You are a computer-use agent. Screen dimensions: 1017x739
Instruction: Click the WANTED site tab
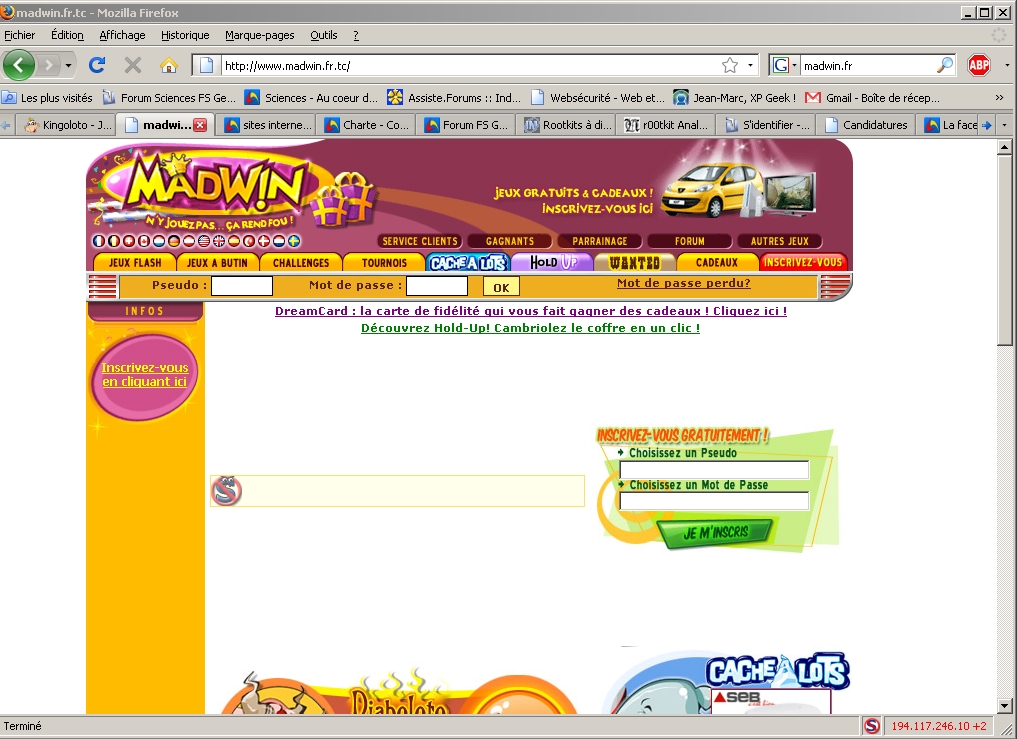click(635, 262)
